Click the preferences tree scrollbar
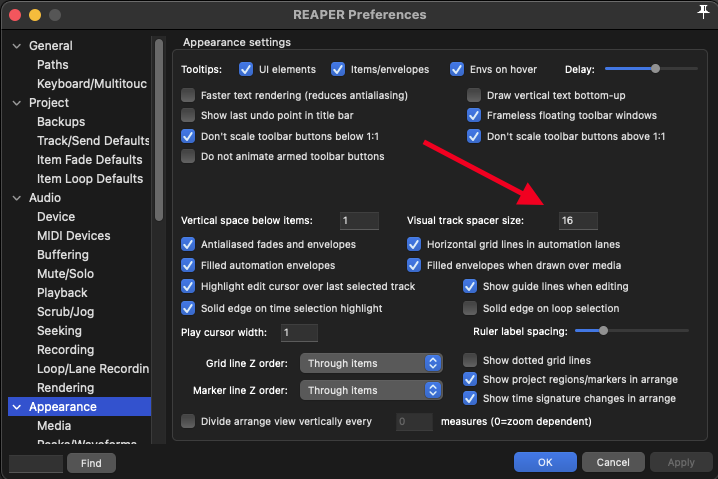 [x=159, y=130]
